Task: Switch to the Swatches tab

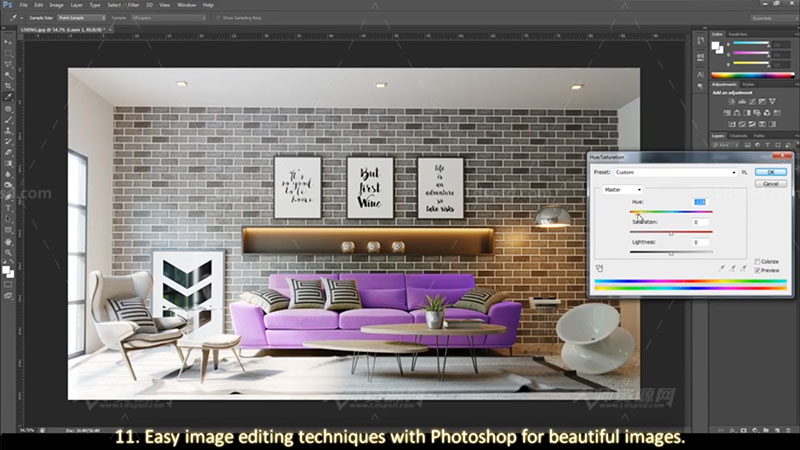Action: [x=738, y=34]
